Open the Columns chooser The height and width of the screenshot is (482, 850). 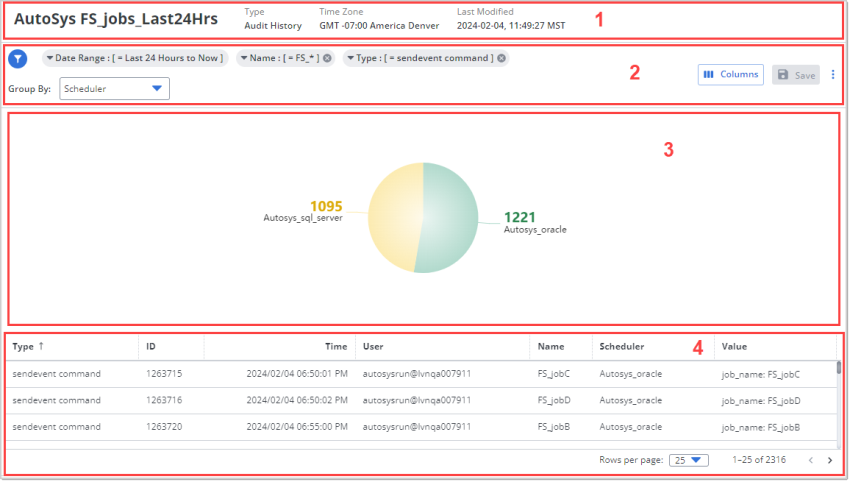click(731, 74)
